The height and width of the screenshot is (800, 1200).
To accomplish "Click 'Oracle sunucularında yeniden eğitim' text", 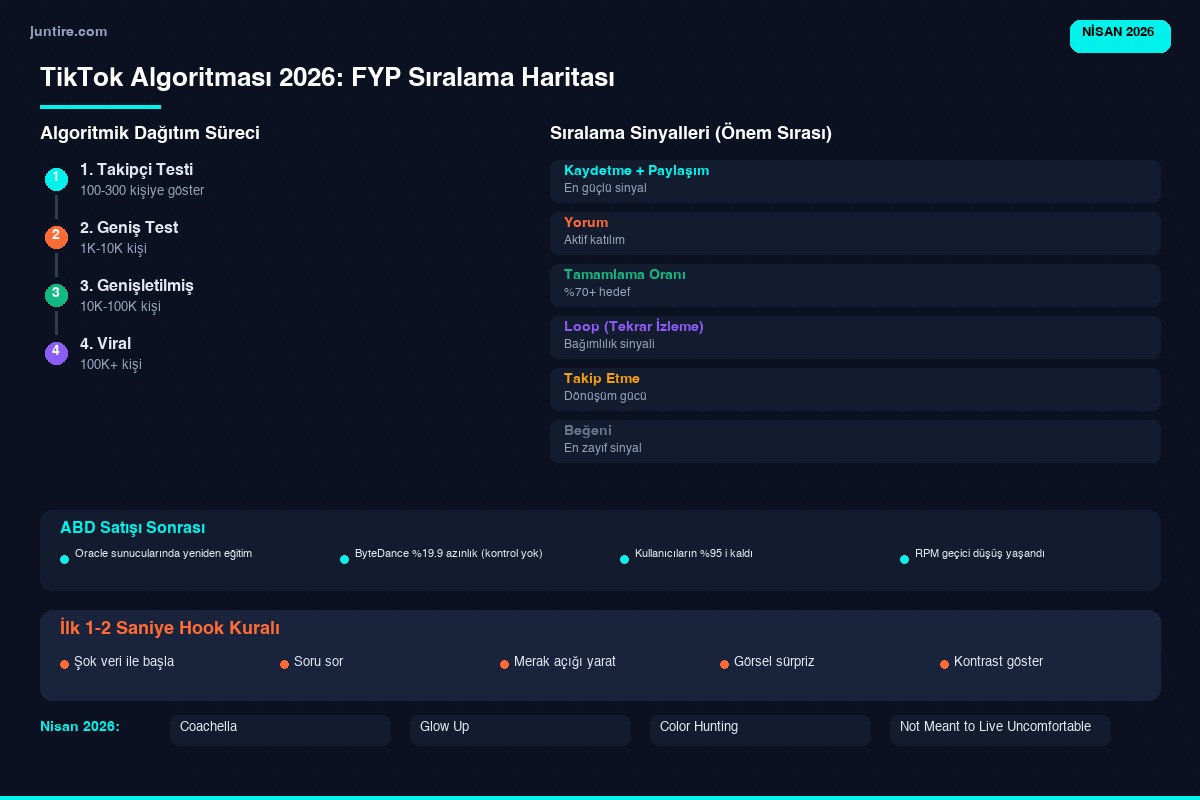I will tap(163, 553).
